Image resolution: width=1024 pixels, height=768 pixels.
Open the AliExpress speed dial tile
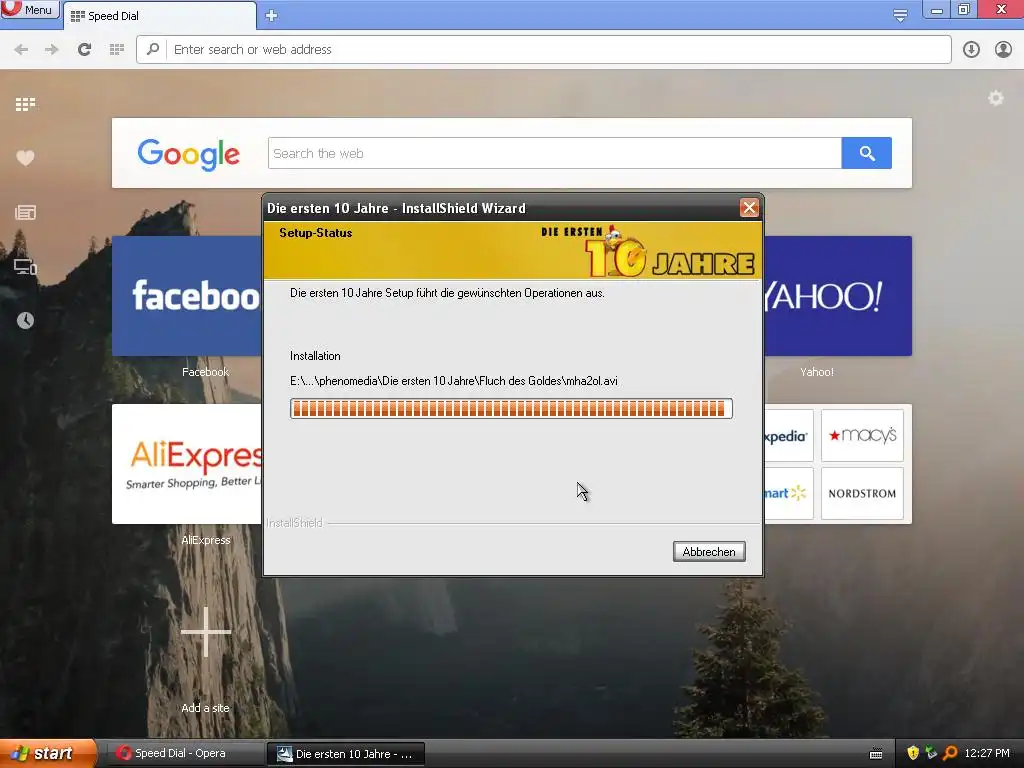[187, 464]
